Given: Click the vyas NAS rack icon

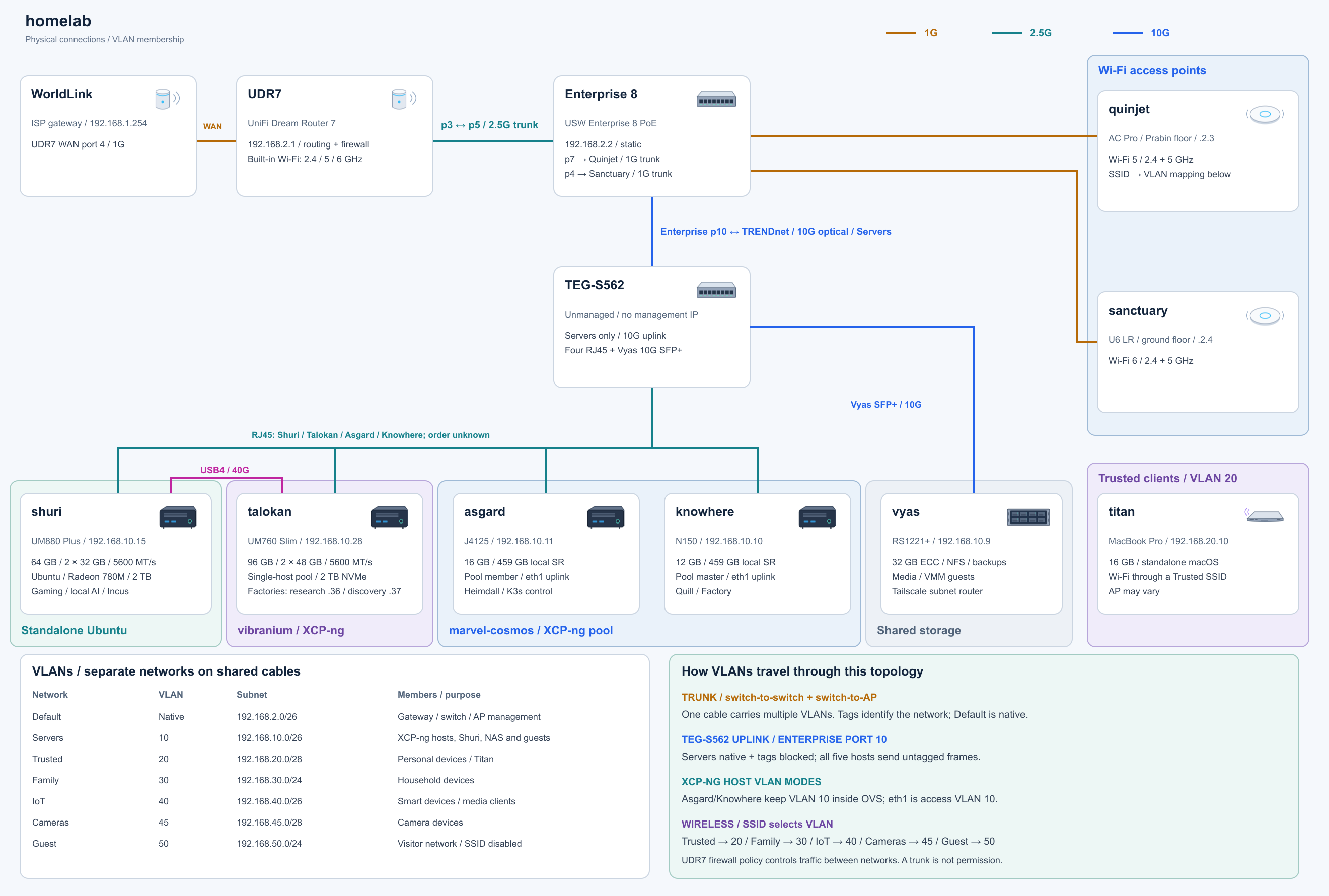Looking at the screenshot, I should (x=1028, y=517).
